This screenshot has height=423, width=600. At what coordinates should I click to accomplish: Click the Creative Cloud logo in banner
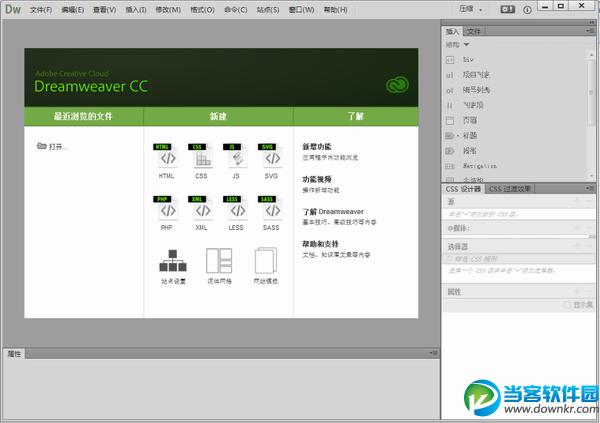tap(397, 85)
